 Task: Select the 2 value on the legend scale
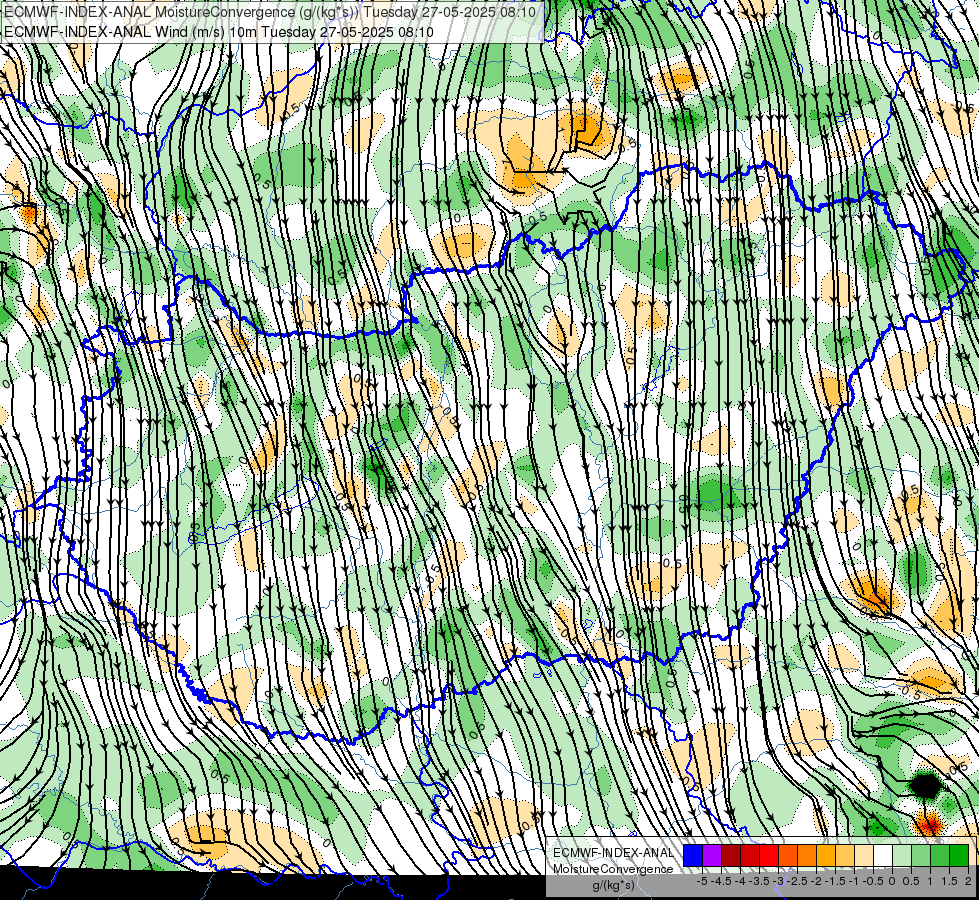pyautogui.click(x=968, y=881)
